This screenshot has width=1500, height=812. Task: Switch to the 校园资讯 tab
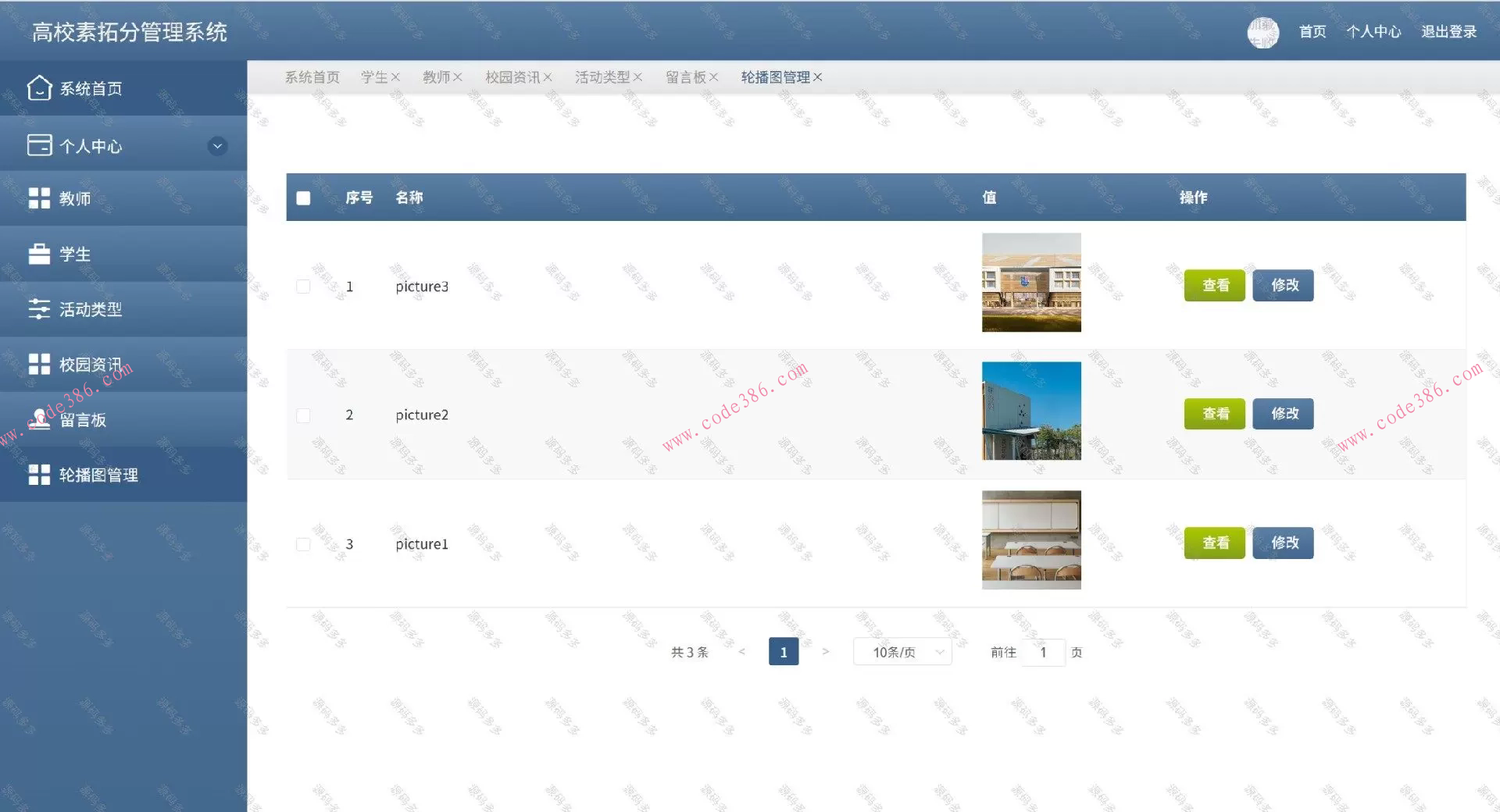pos(512,77)
